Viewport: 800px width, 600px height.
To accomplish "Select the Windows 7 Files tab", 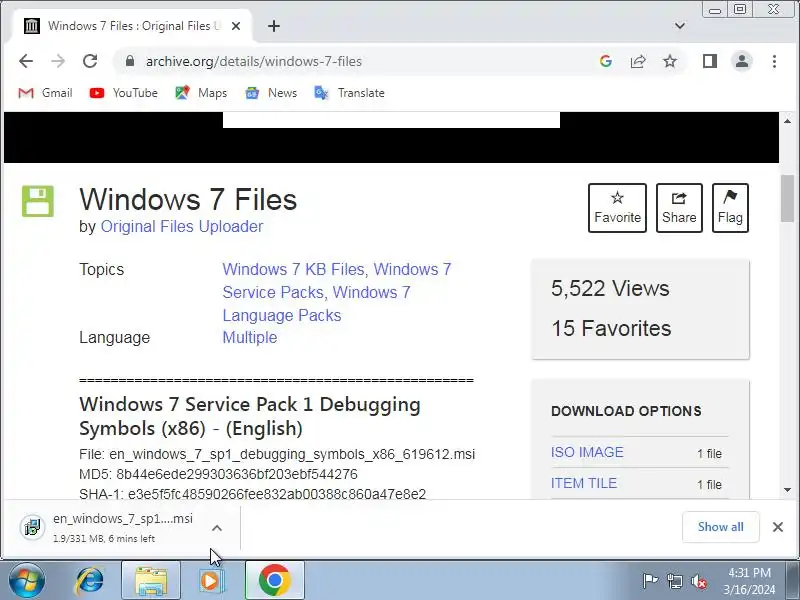I will coord(132,26).
